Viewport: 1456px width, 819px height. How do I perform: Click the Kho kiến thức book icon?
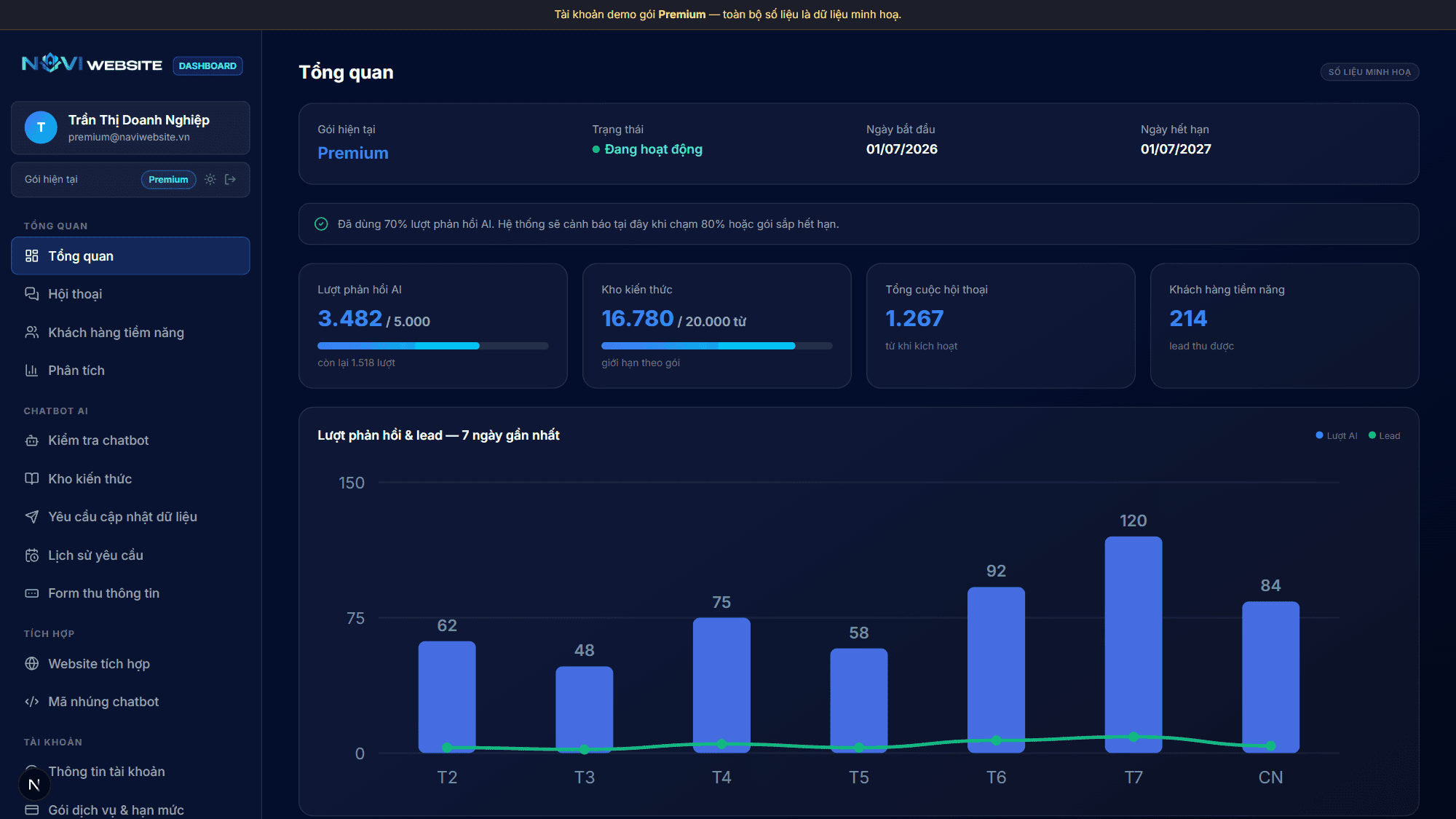[32, 478]
